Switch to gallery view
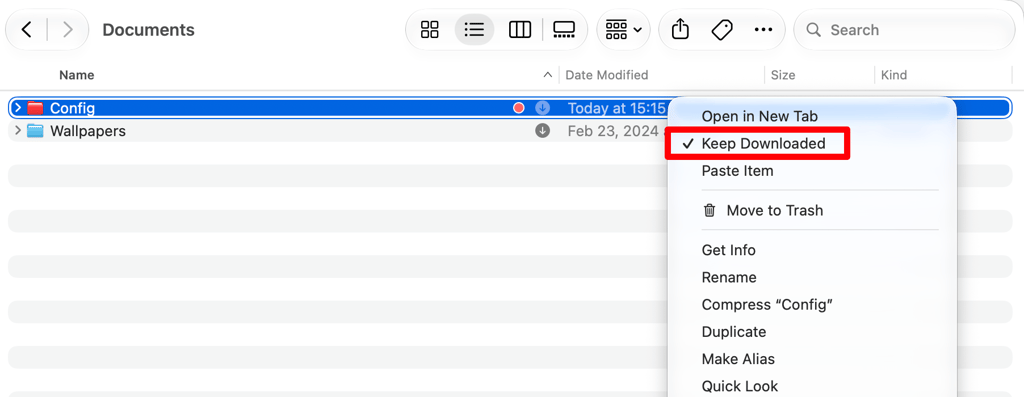This screenshot has width=1024, height=397. point(564,29)
